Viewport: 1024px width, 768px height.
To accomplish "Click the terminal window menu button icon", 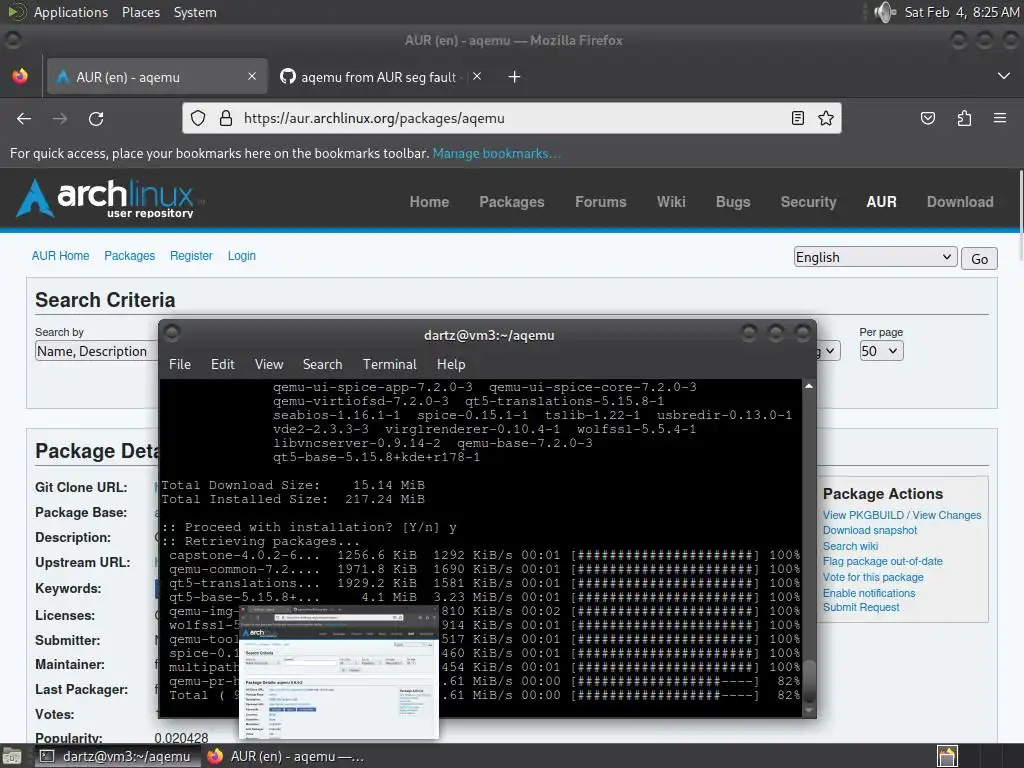I will coord(172,333).
